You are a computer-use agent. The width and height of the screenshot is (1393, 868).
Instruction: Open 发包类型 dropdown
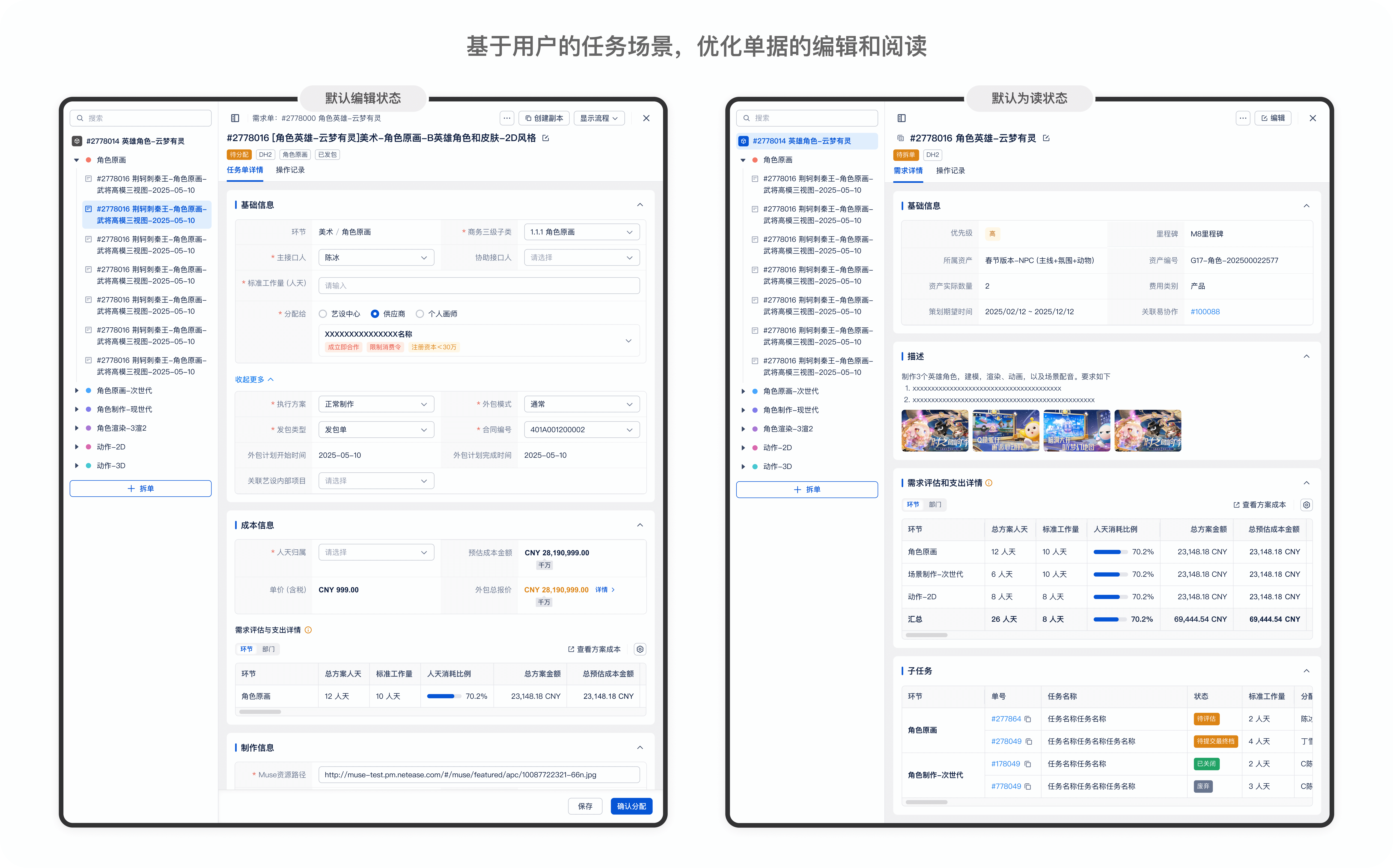tap(376, 430)
